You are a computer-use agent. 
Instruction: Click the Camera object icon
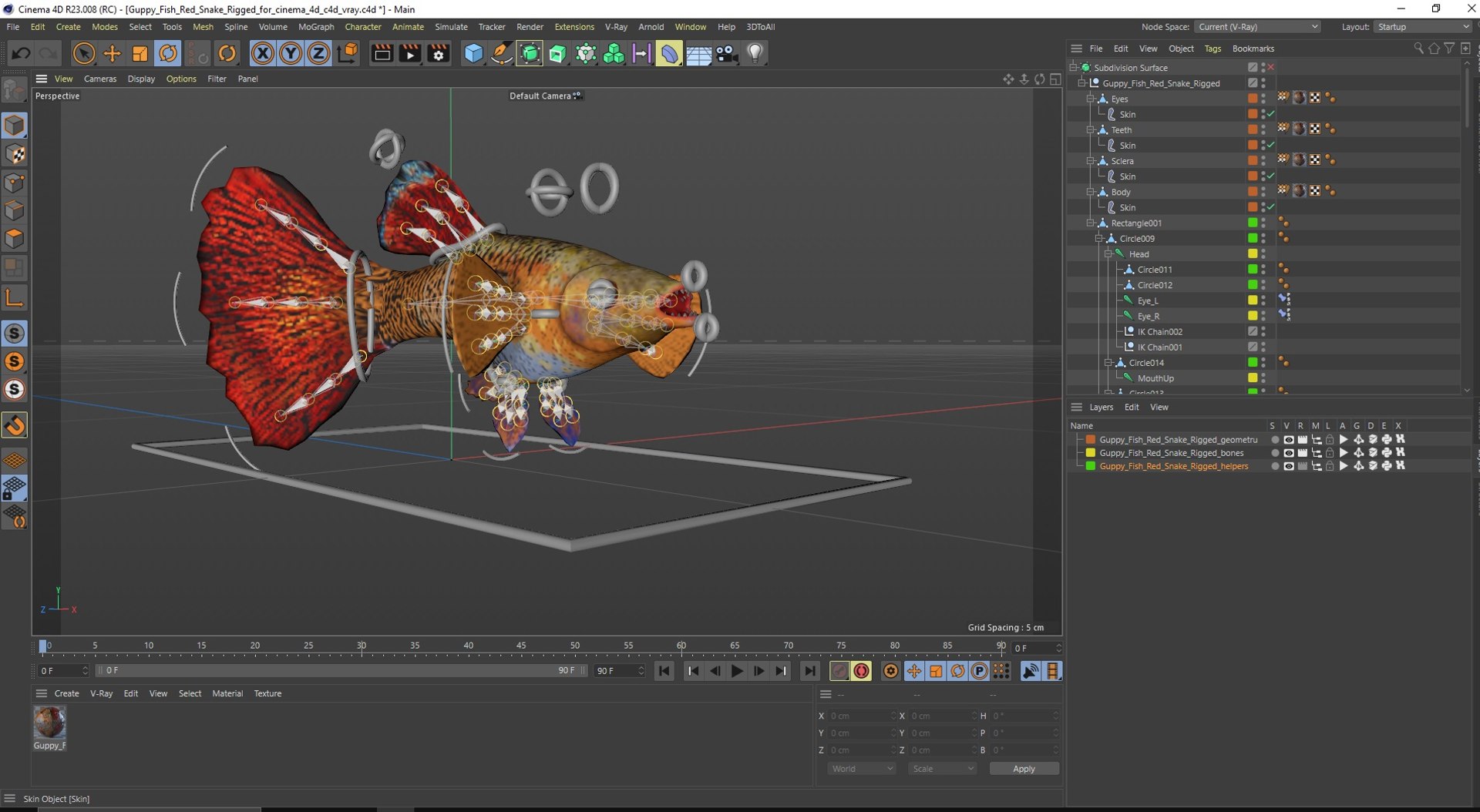pos(727,53)
